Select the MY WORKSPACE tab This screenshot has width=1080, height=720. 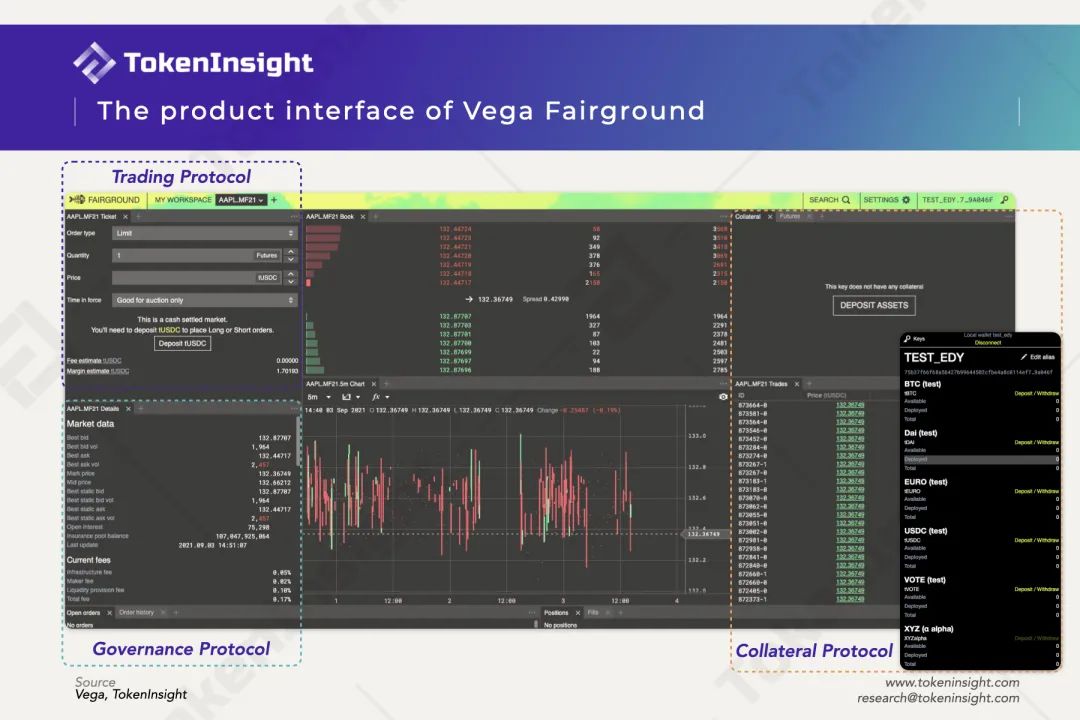tap(183, 200)
